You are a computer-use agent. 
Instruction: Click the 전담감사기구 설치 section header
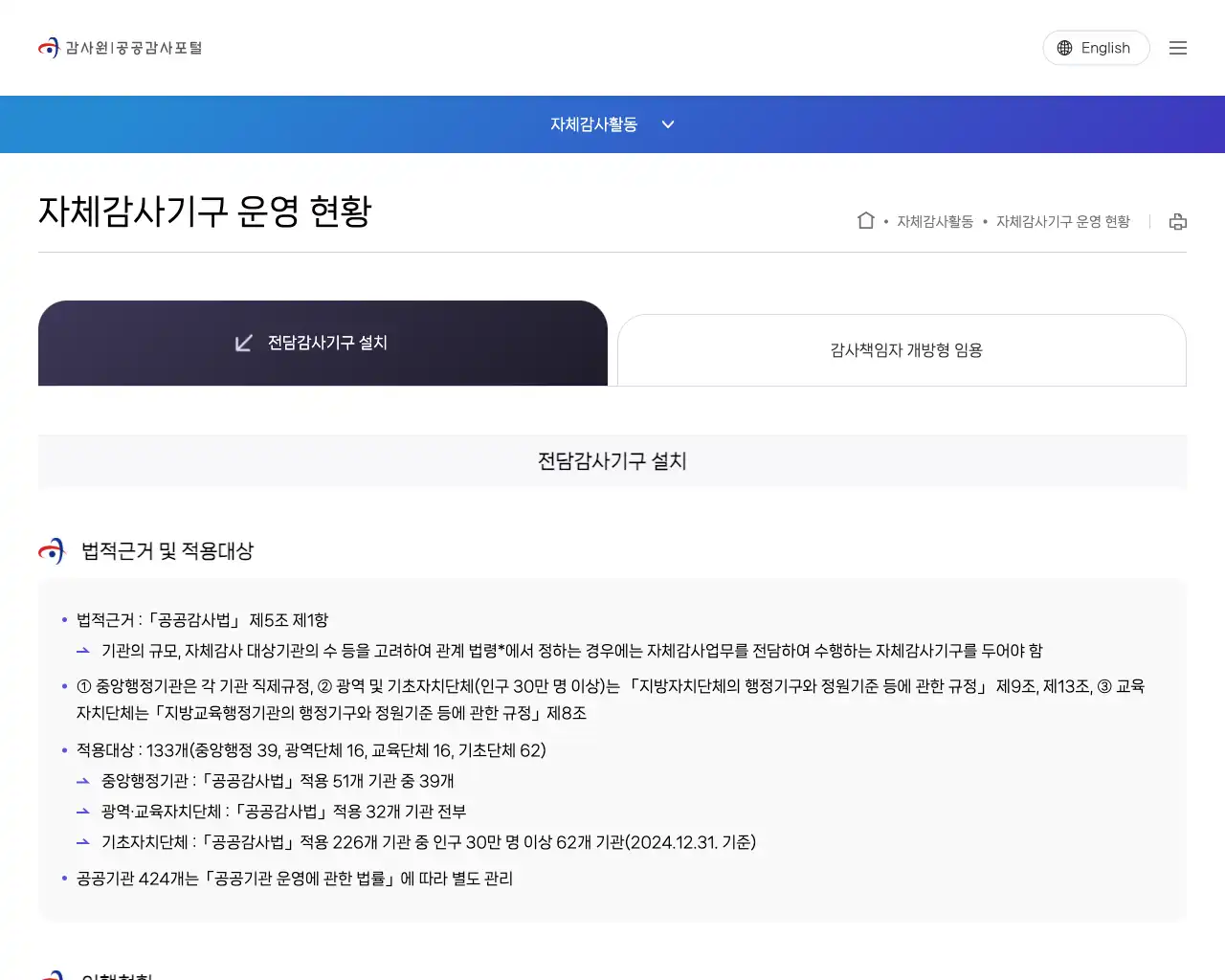point(612,461)
